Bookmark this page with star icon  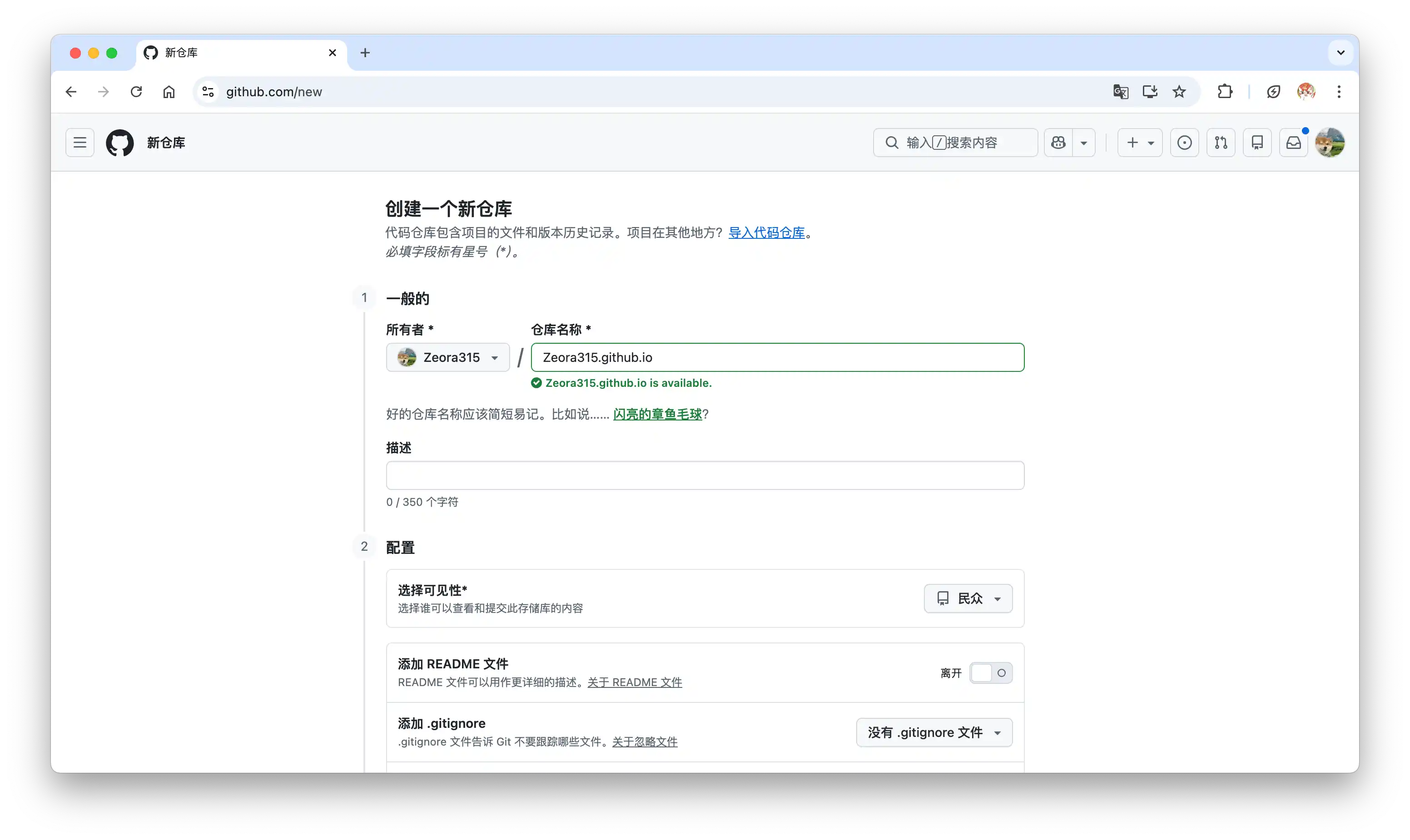pos(1179,92)
